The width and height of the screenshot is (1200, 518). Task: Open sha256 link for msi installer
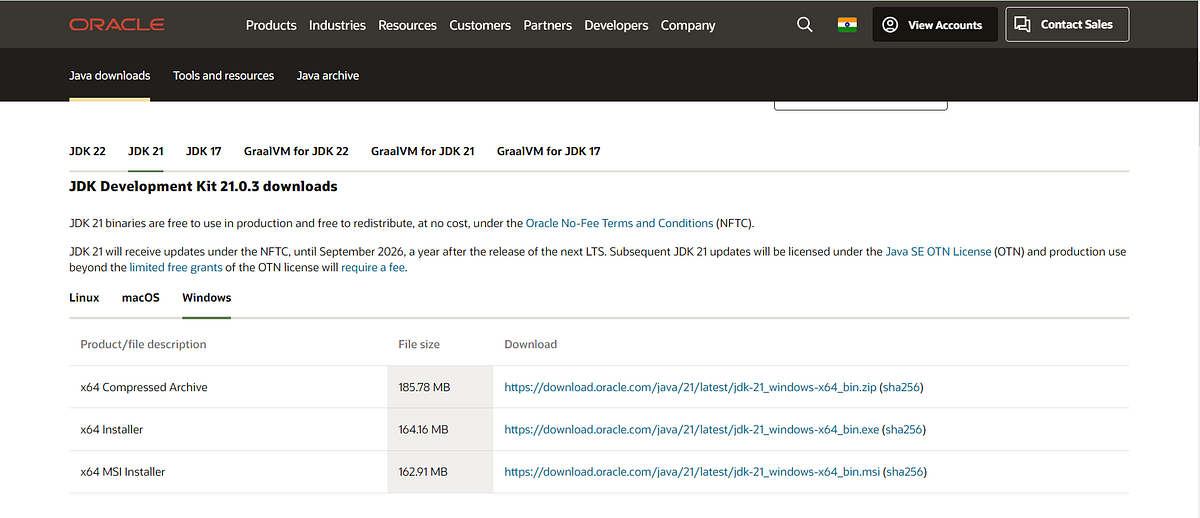click(x=904, y=472)
